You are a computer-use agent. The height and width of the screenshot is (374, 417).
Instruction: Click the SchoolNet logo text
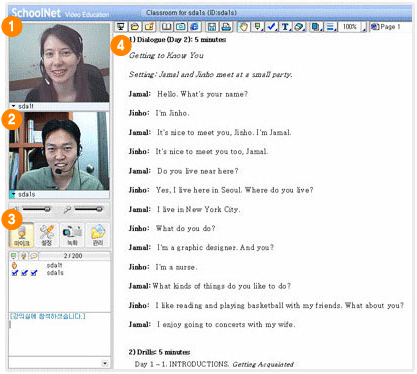[36, 13]
